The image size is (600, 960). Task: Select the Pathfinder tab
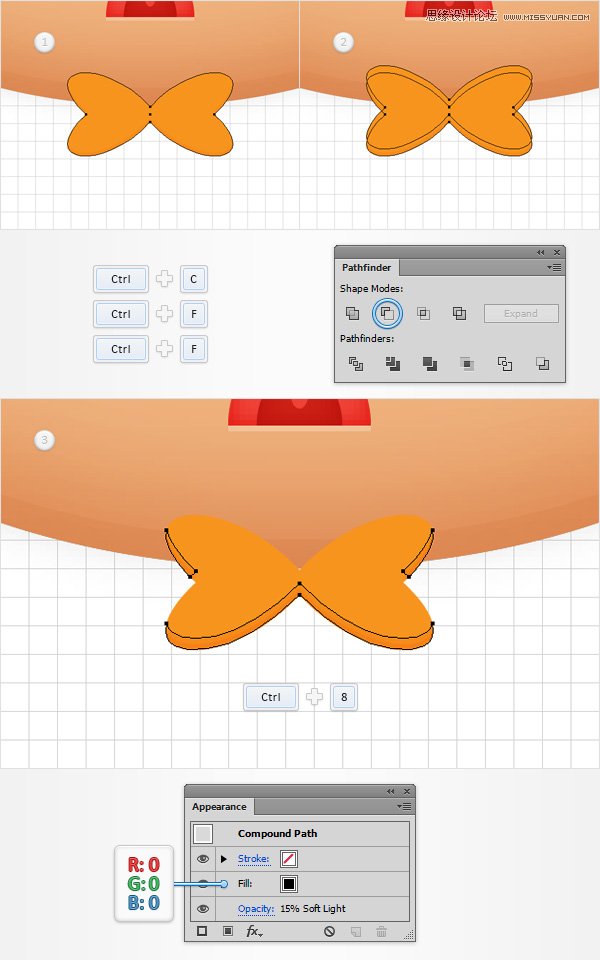367,268
